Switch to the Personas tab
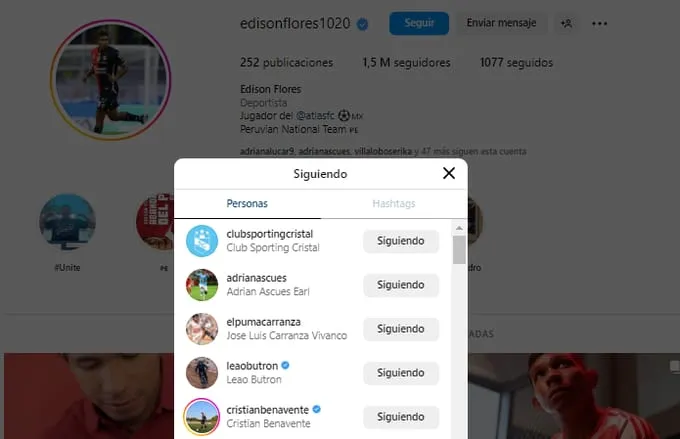 (247, 203)
